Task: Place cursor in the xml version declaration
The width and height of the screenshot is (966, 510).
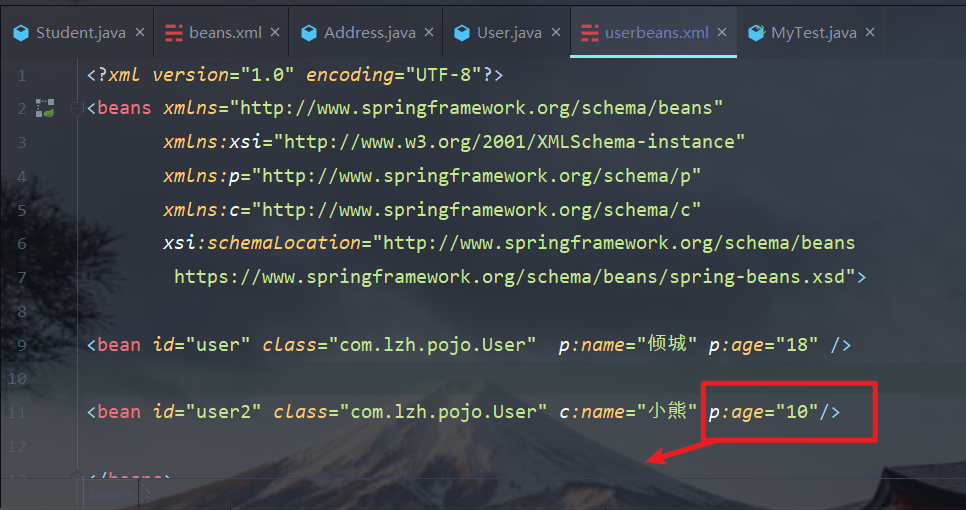Action: (295, 75)
